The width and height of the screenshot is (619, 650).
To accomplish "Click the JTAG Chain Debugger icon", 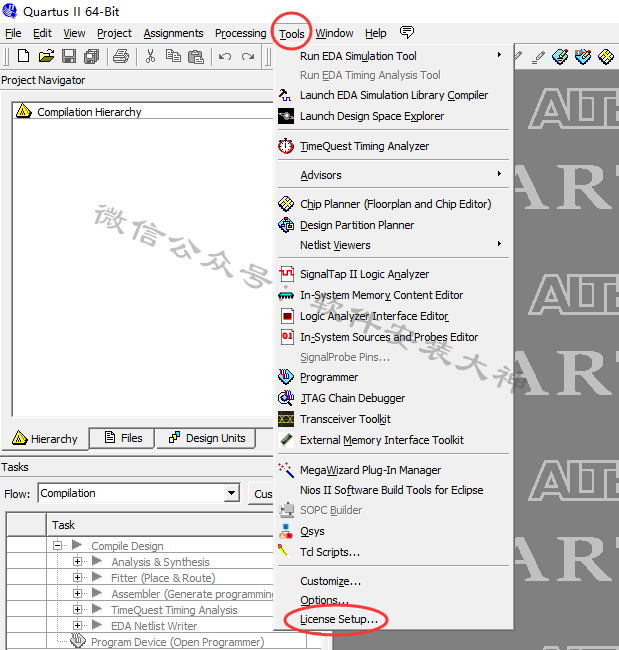I will [x=286, y=398].
